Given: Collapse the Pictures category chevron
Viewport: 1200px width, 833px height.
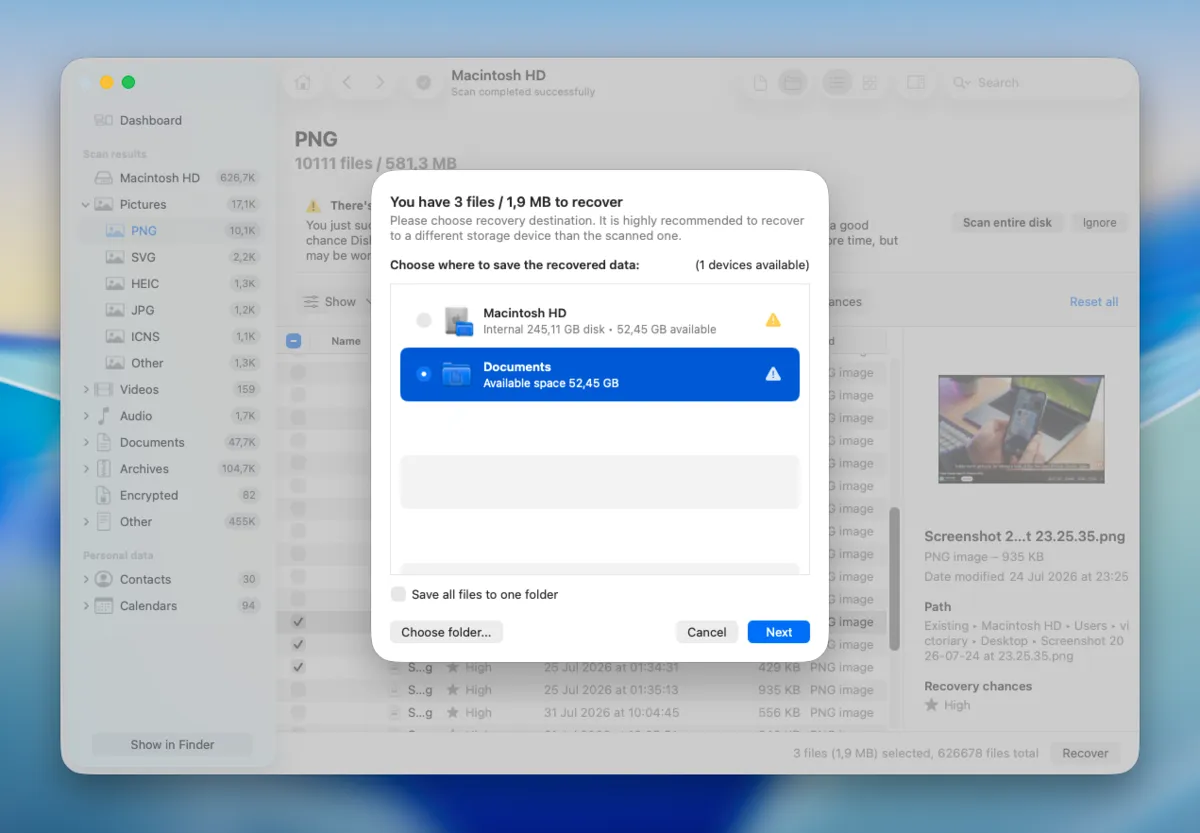Looking at the screenshot, I should [86, 204].
